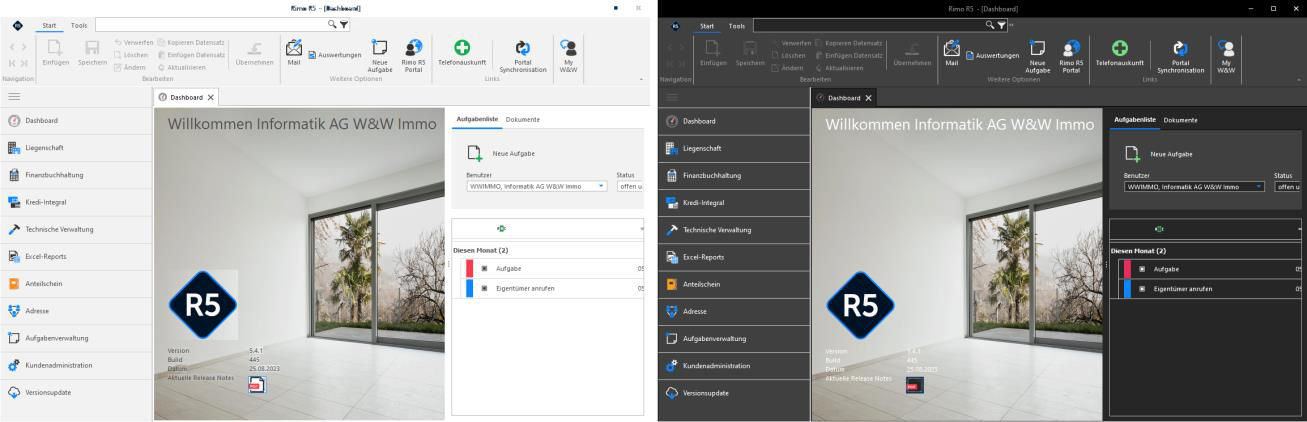
Task: Open Liegenschaft module in light sidebar
Action: [x=76, y=148]
